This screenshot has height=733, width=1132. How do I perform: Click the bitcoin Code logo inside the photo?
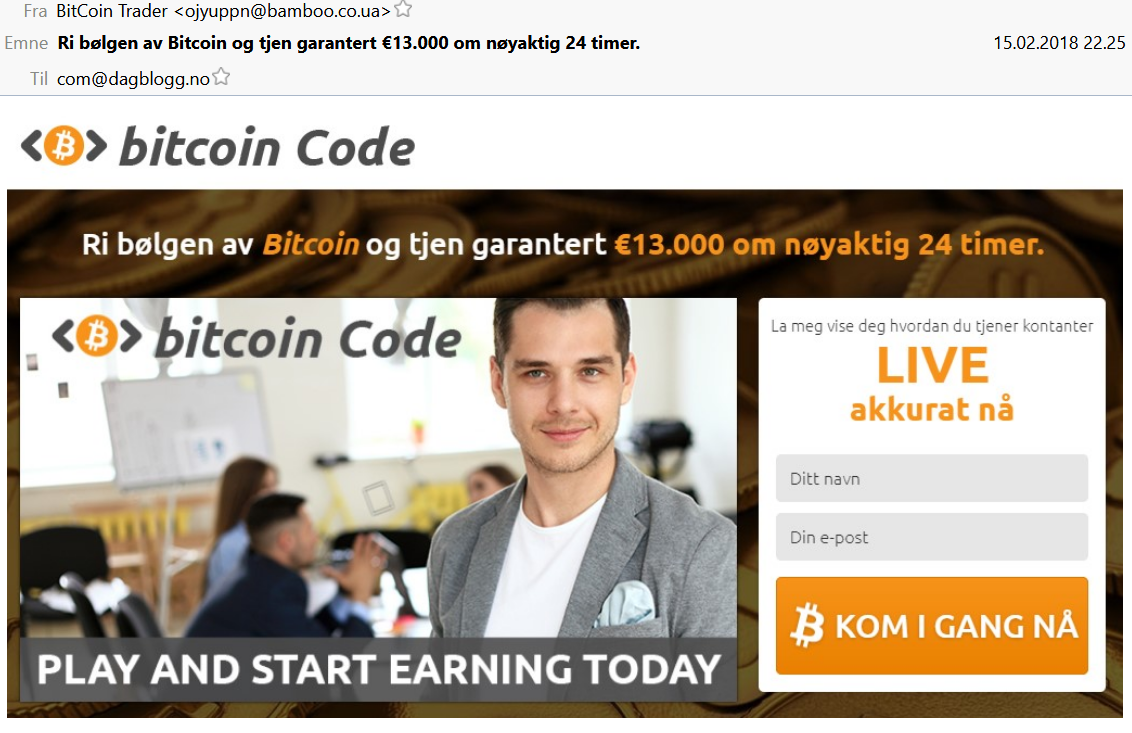256,337
